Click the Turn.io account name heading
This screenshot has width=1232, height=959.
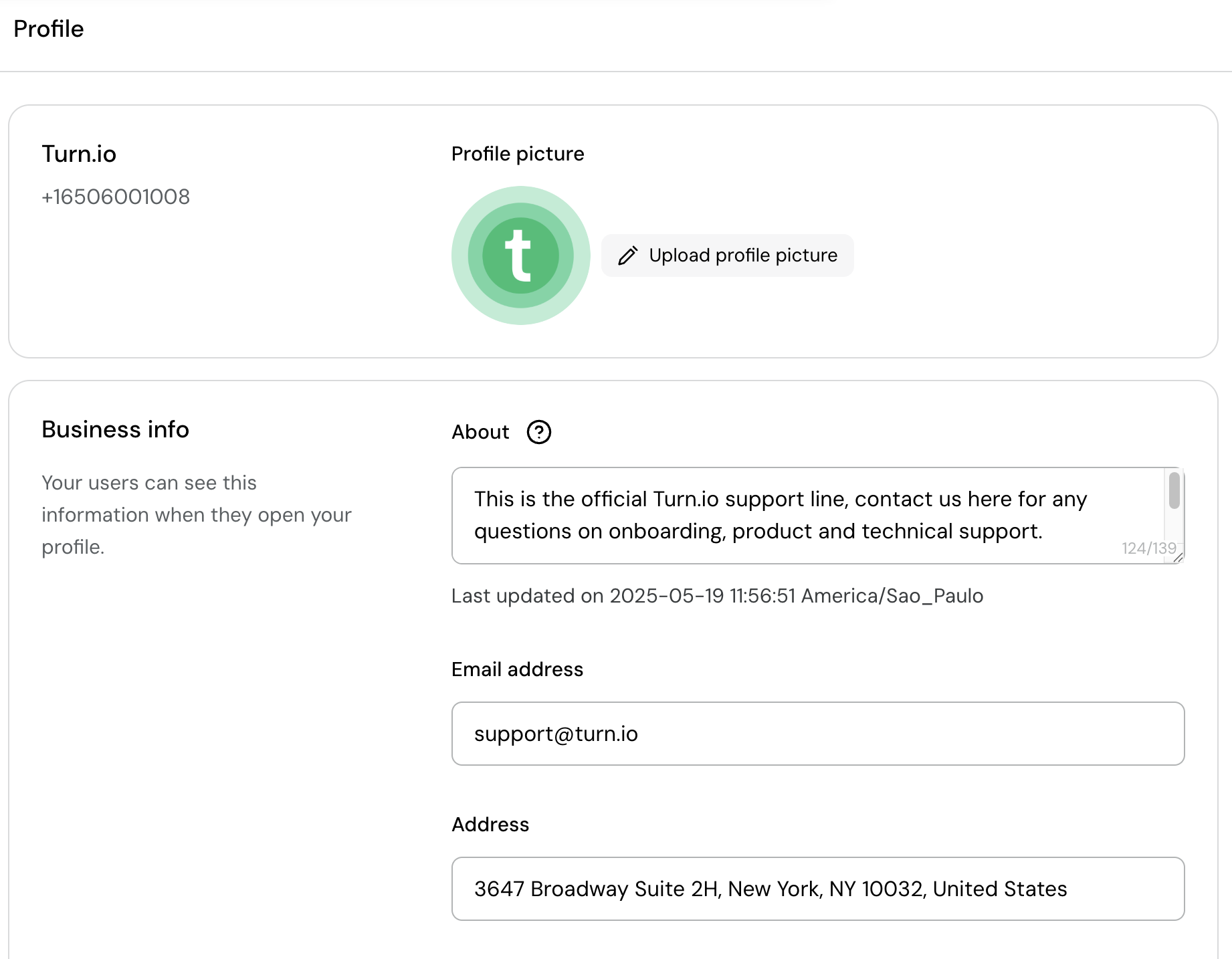[x=79, y=154]
